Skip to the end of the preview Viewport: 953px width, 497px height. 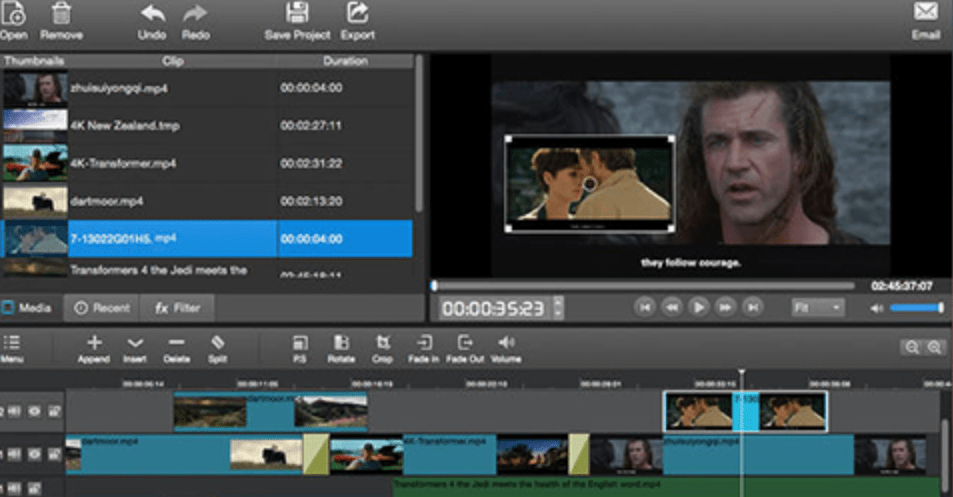click(x=752, y=307)
